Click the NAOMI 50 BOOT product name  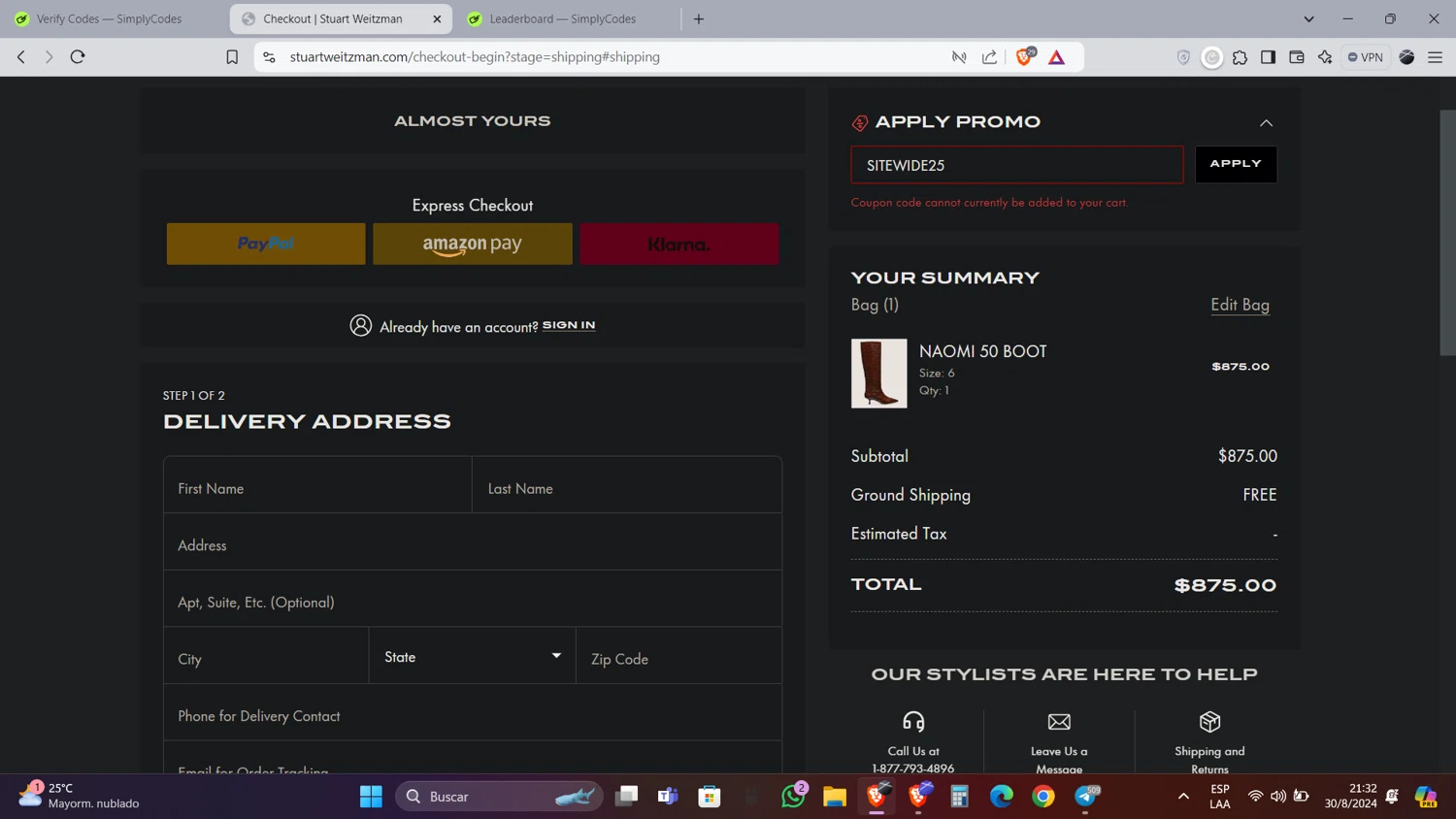pyautogui.click(x=982, y=351)
